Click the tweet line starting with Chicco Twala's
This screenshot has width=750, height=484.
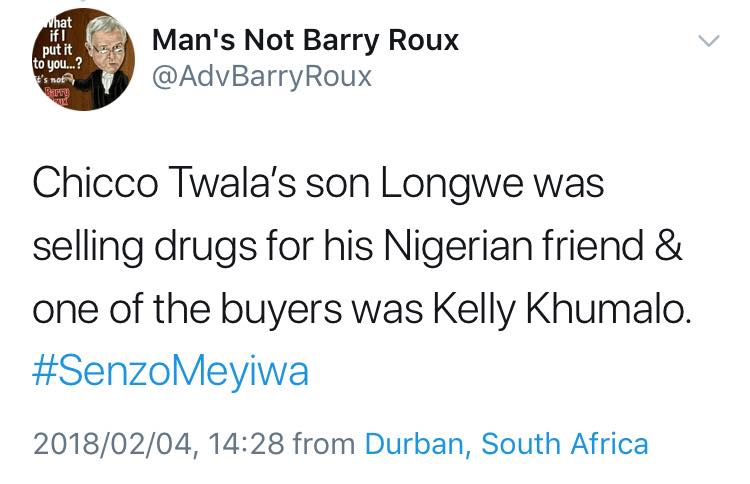318,184
